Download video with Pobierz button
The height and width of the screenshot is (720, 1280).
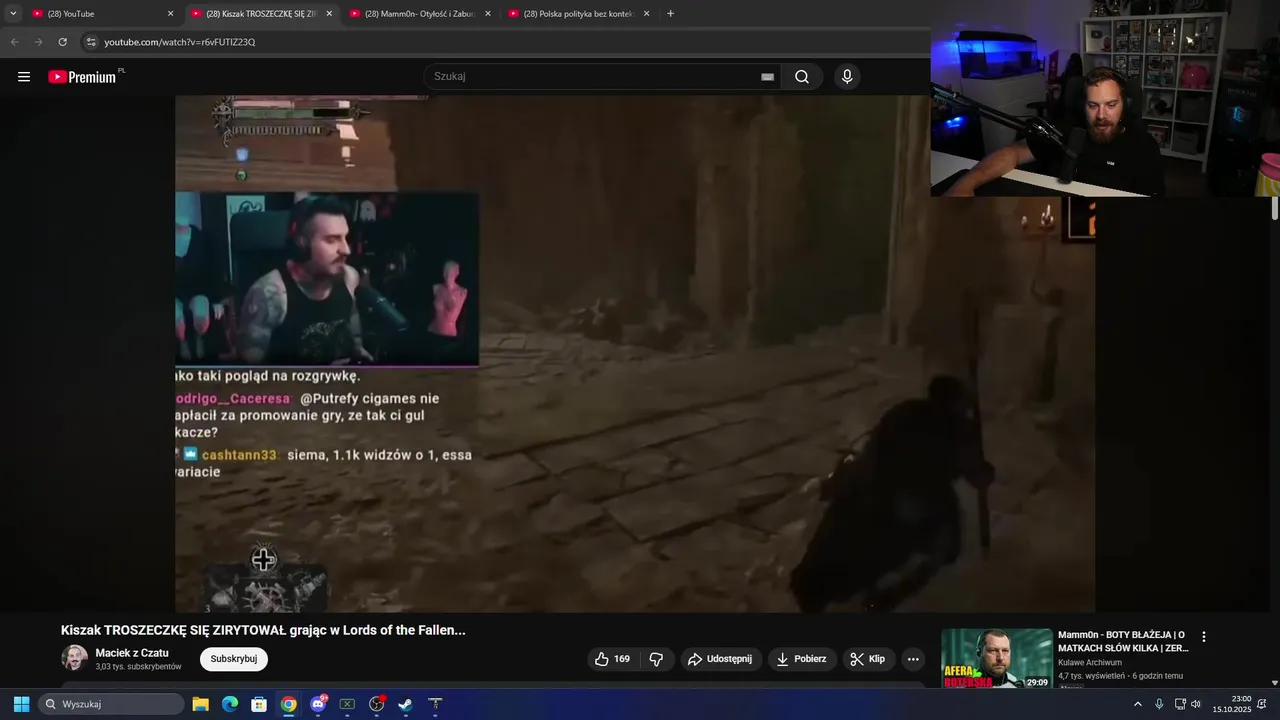click(x=802, y=659)
